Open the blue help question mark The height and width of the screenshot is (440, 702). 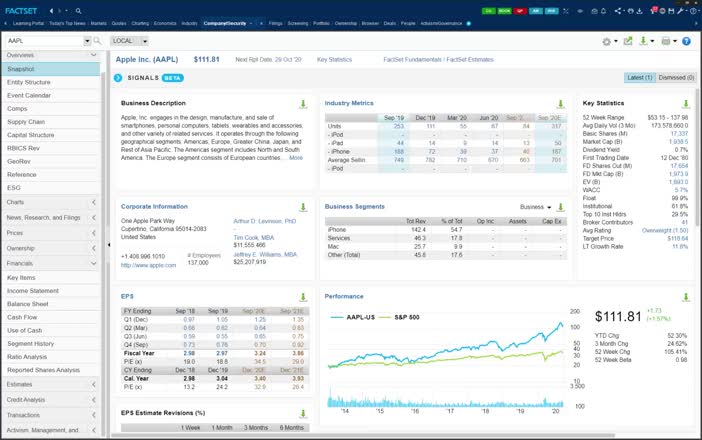(686, 41)
